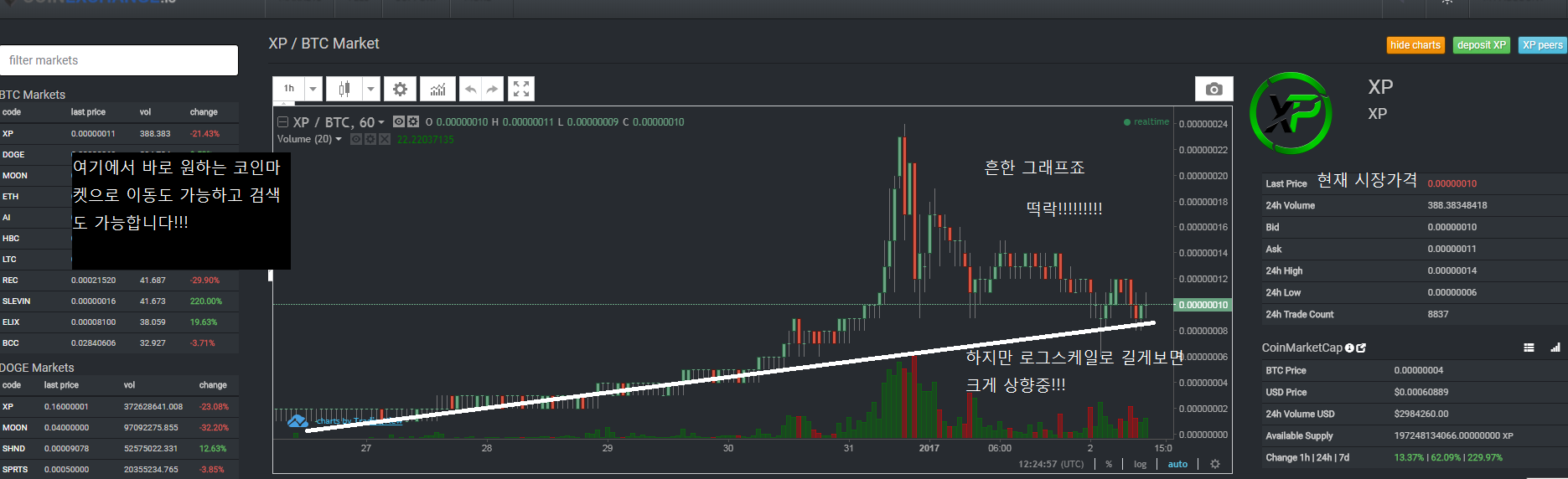This screenshot has height=479, width=1568.
Task: Sort BTC Markets by vol column
Action: coord(145,112)
